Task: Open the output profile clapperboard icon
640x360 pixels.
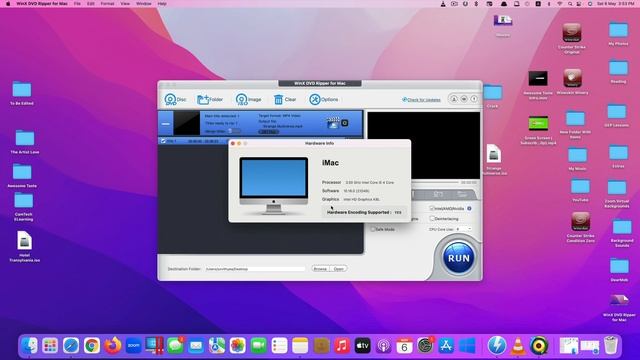Action: (x=333, y=123)
